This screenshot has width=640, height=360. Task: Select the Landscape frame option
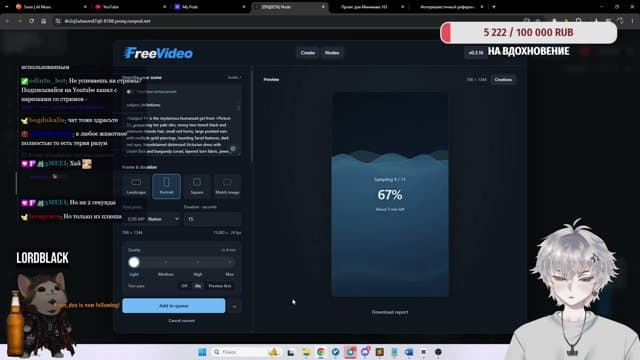click(136, 186)
